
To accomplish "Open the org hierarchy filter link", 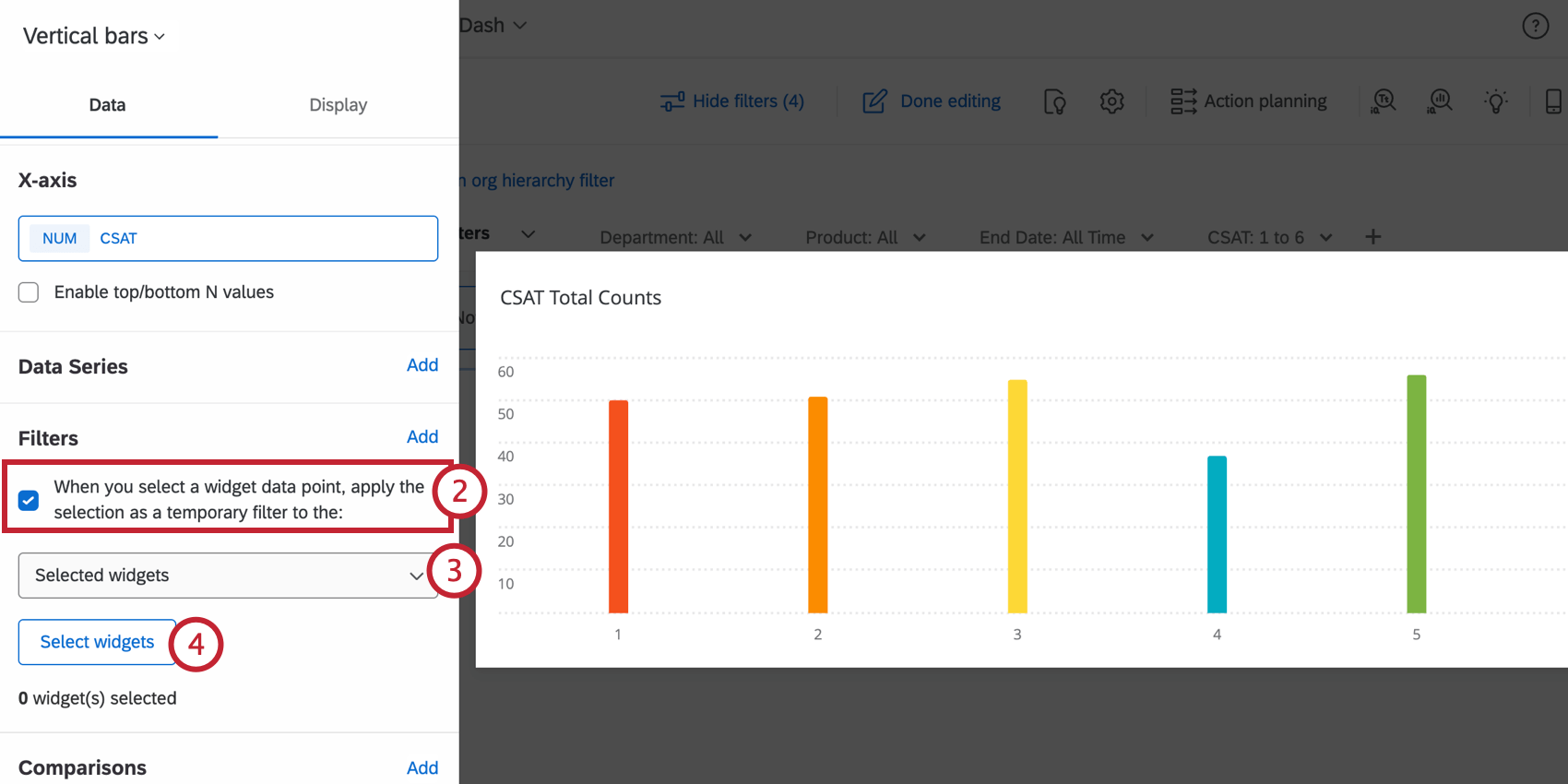I will (537, 181).
